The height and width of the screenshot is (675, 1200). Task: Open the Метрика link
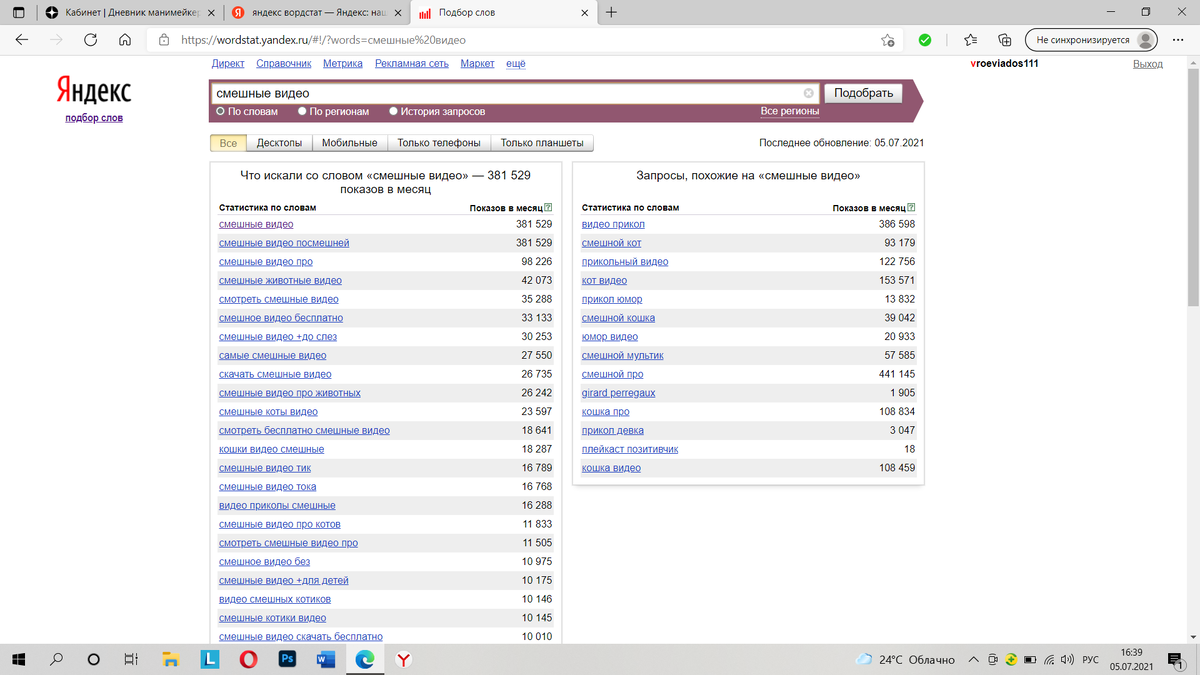pos(343,63)
